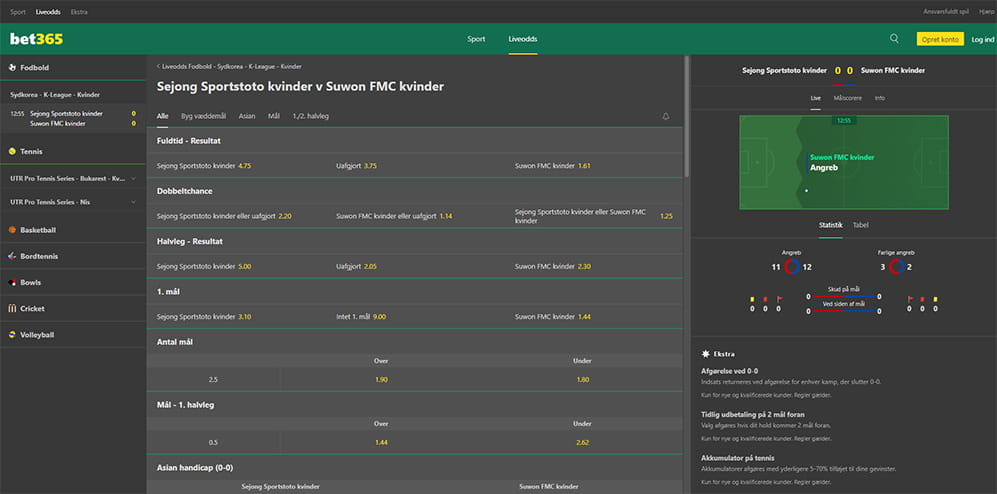Collapse the Mål - 1. halvleg header
This screenshot has height=494, width=997.
point(415,404)
